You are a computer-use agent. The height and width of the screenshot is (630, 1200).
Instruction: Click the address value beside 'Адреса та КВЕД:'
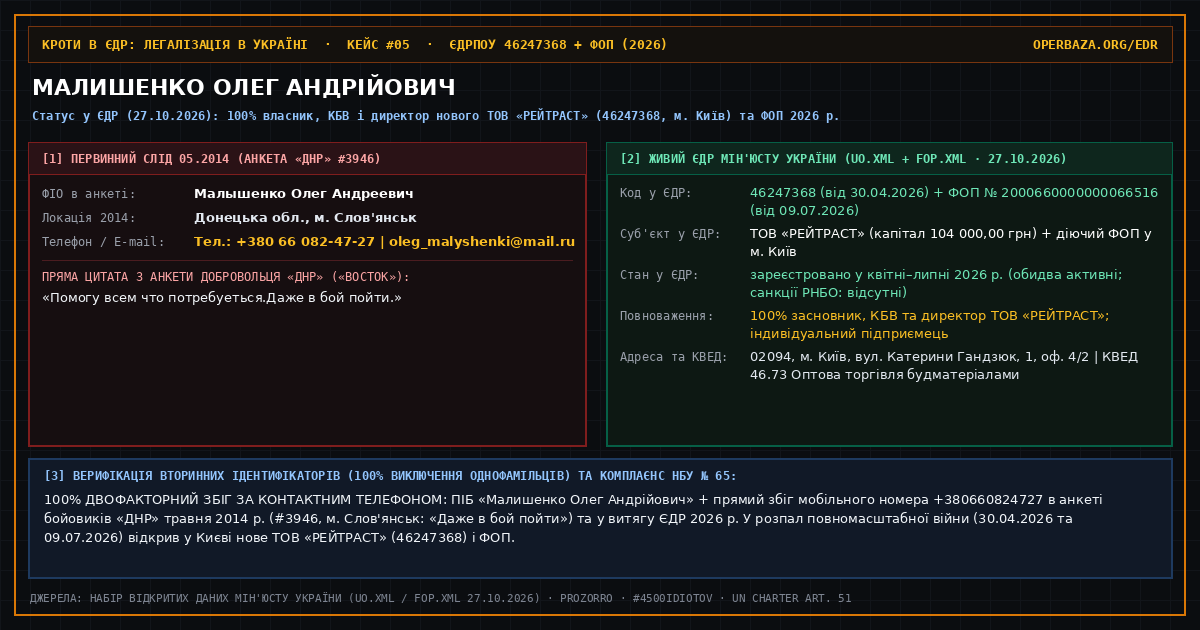coord(944,366)
